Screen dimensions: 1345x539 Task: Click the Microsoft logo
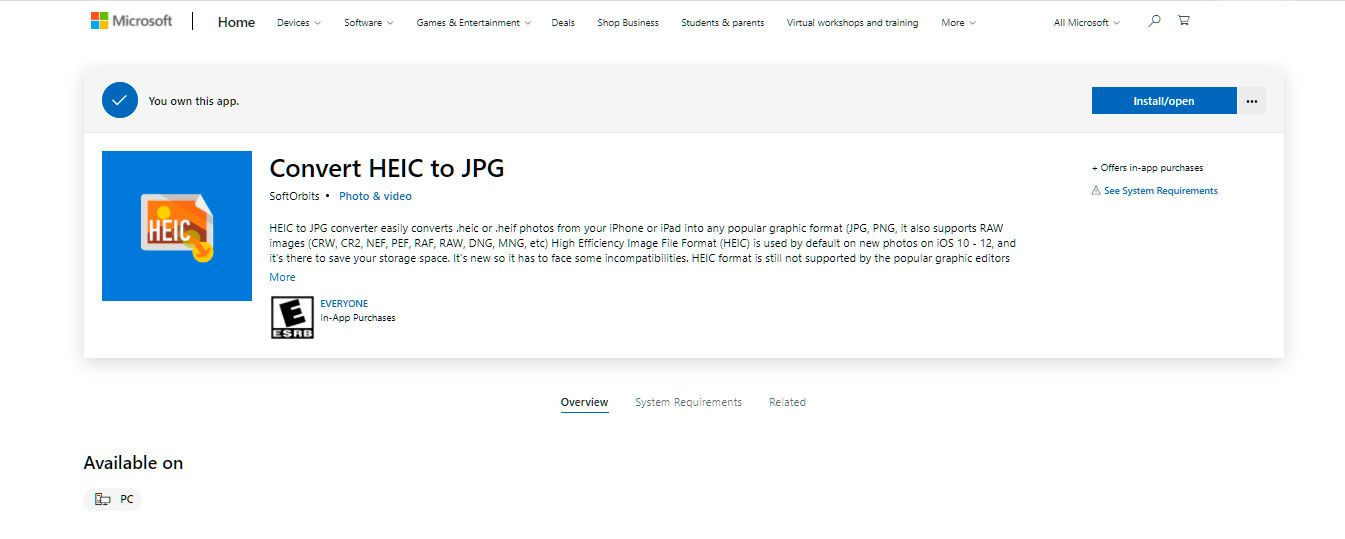click(131, 21)
